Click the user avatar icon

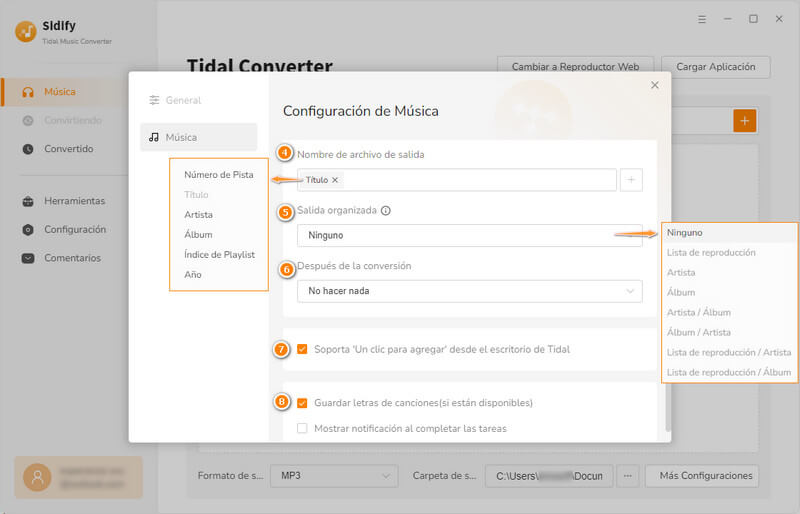point(37,477)
